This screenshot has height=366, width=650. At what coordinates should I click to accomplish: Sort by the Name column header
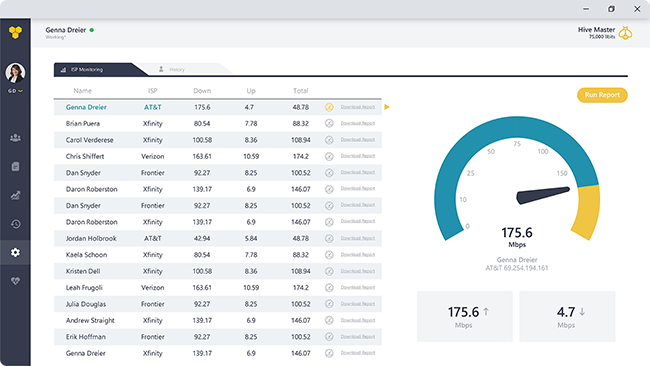tap(82, 91)
